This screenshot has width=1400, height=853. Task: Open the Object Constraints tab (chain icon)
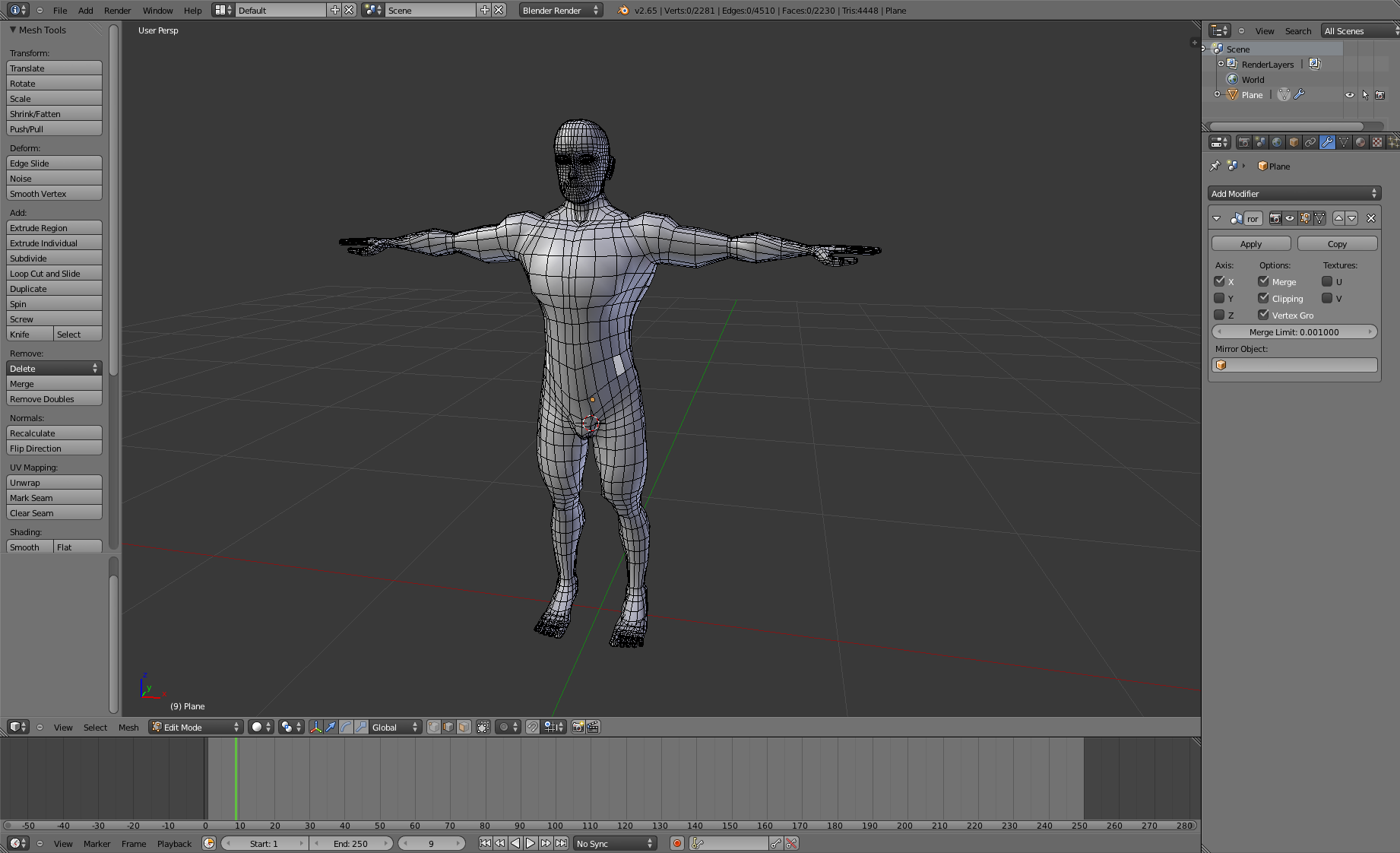click(x=1310, y=142)
